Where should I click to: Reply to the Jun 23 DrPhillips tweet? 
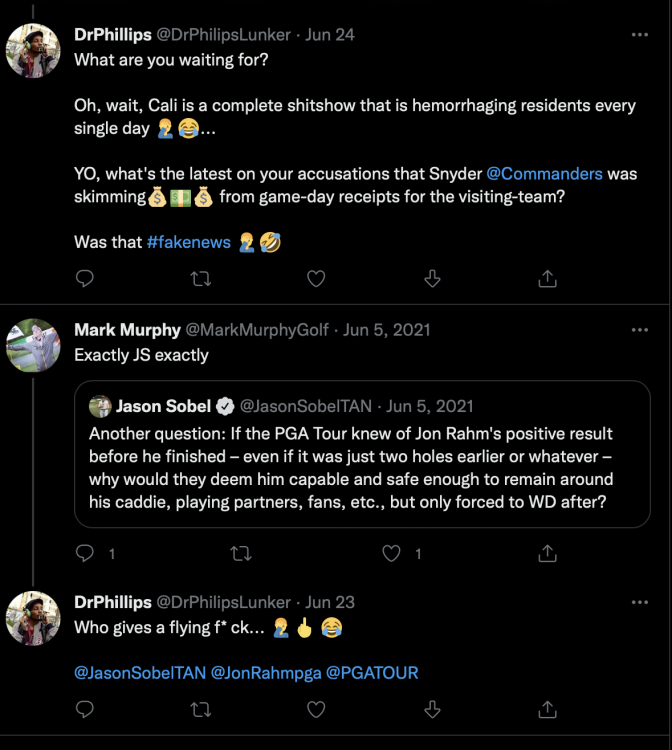click(x=85, y=709)
